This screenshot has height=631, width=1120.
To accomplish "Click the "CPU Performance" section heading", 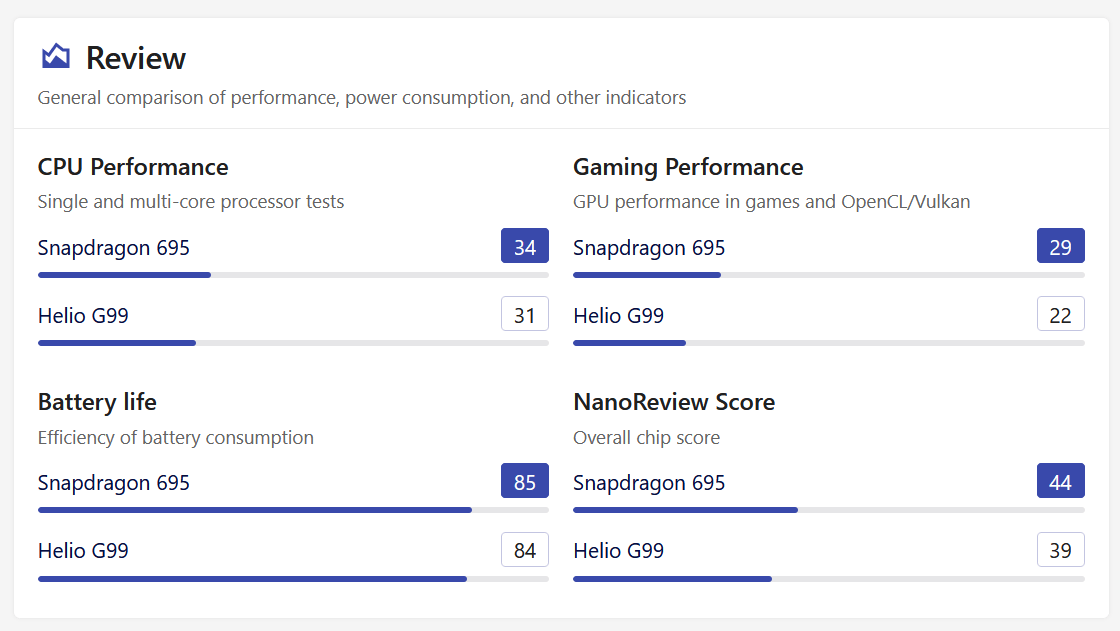I will pyautogui.click(x=133, y=167).
